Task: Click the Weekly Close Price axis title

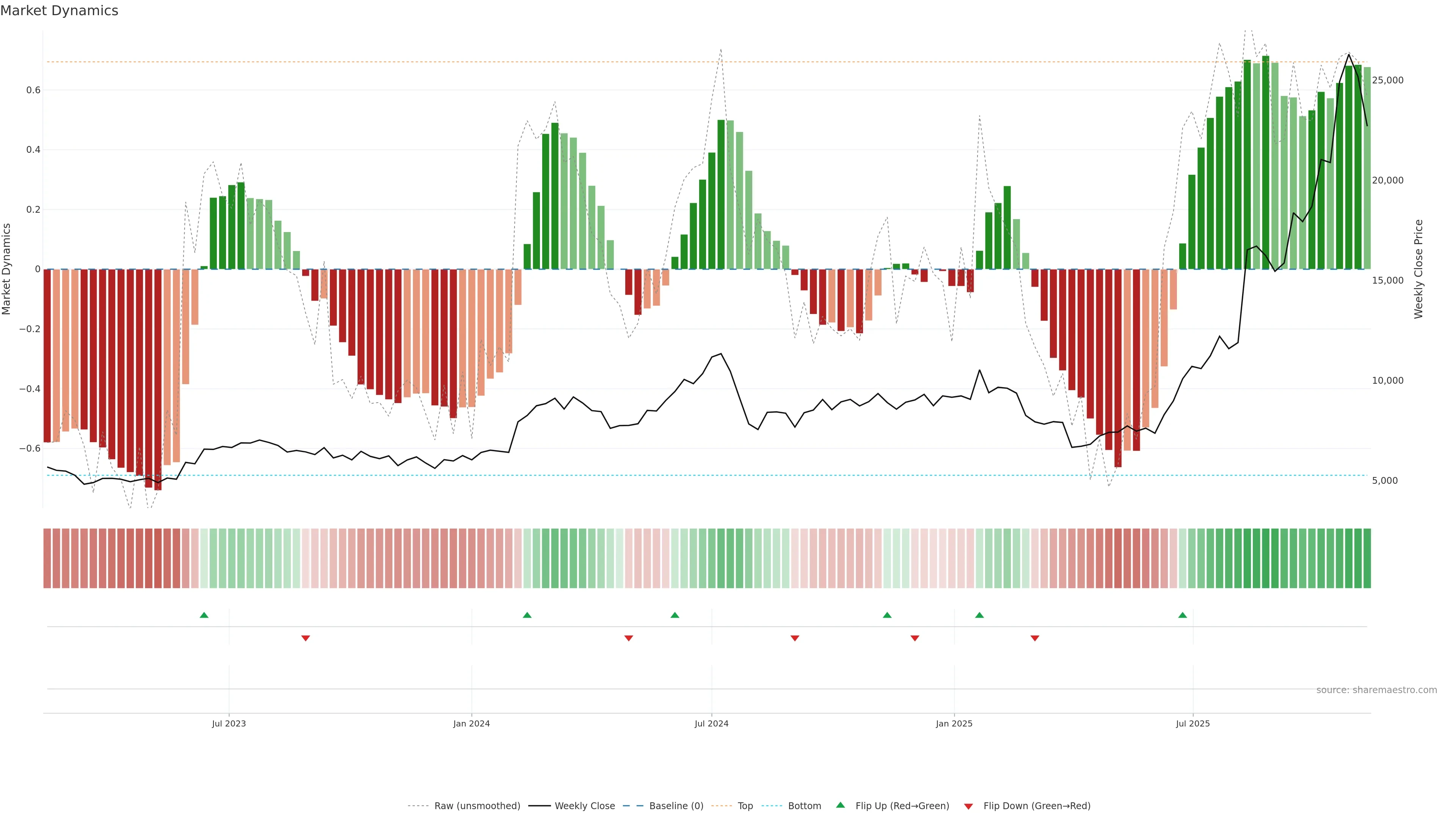Action: 1418,269
